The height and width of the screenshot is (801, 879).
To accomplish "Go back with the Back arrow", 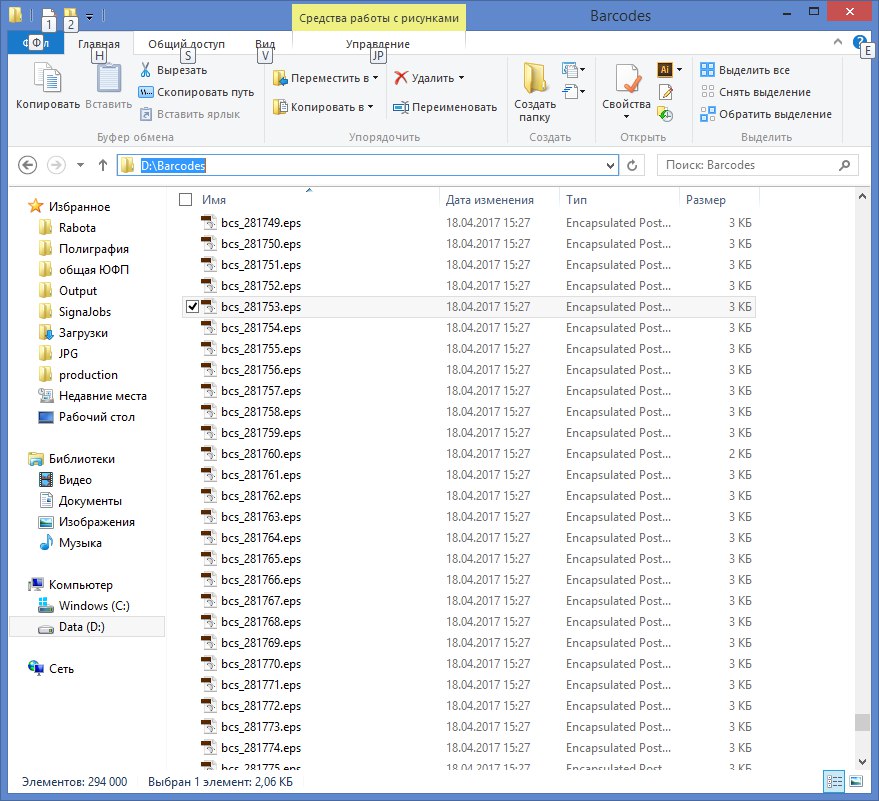I will tap(27, 165).
